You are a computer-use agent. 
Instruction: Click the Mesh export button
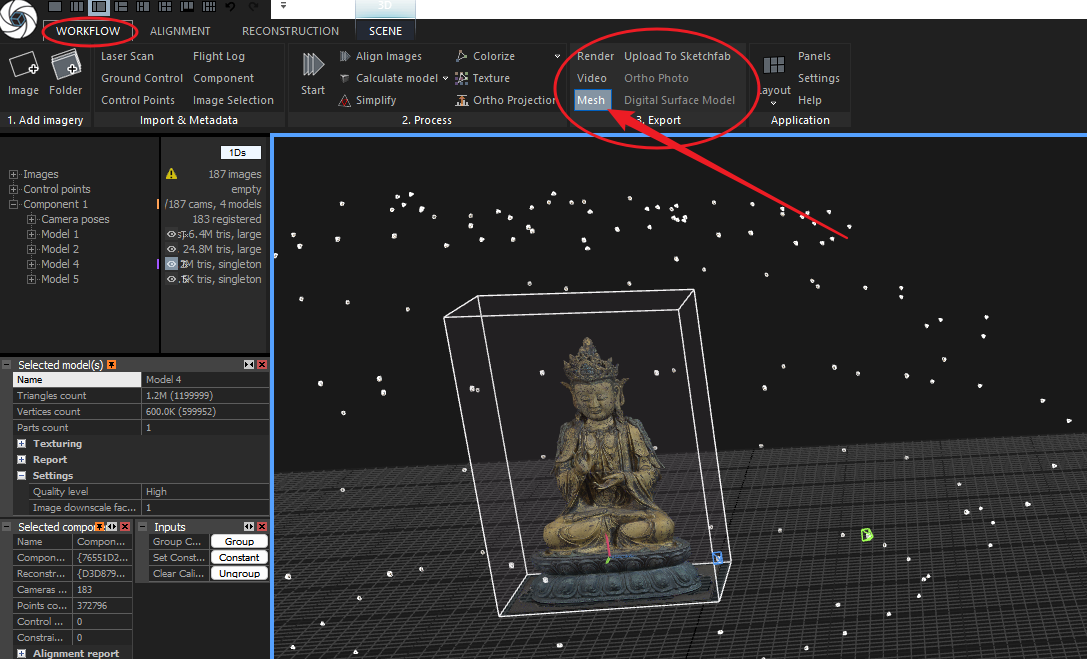click(x=591, y=100)
